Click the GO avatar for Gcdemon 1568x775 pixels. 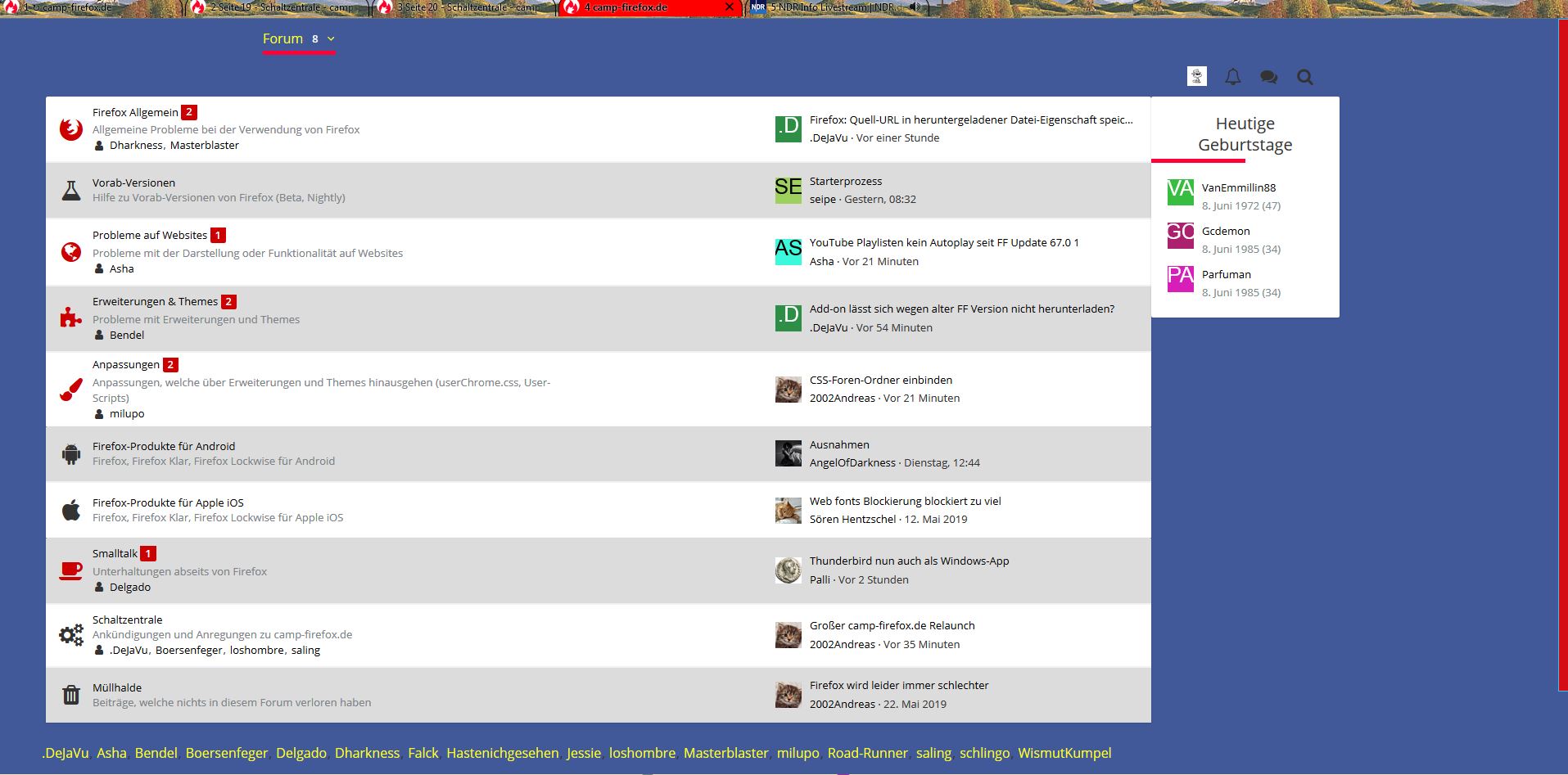[x=1181, y=236]
